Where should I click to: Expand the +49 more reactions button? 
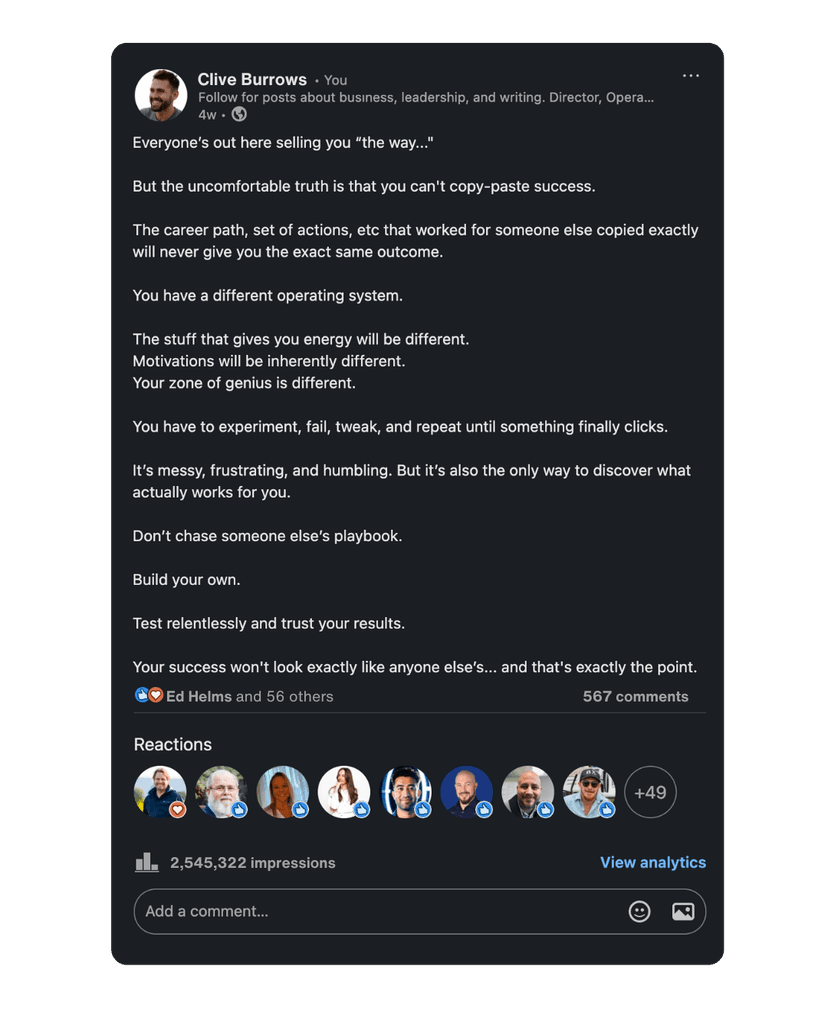(650, 792)
